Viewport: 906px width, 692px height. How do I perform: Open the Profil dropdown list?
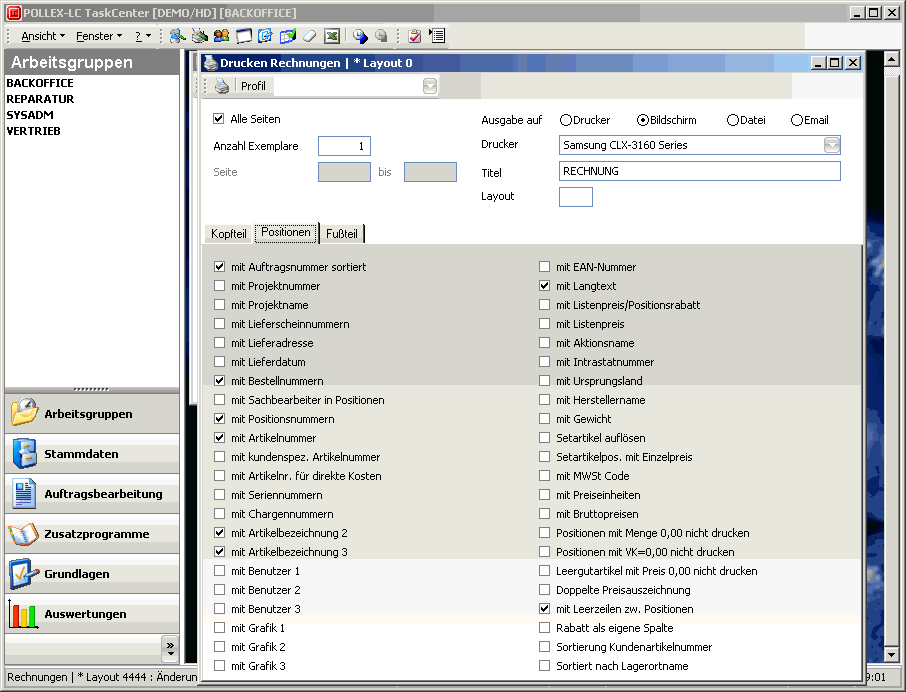430,87
